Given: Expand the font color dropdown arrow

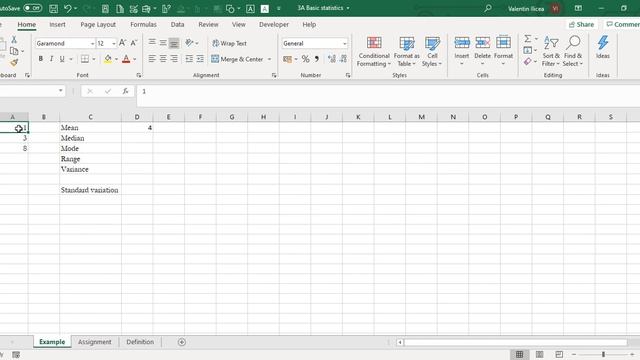Looking at the screenshot, I should click(135, 59).
